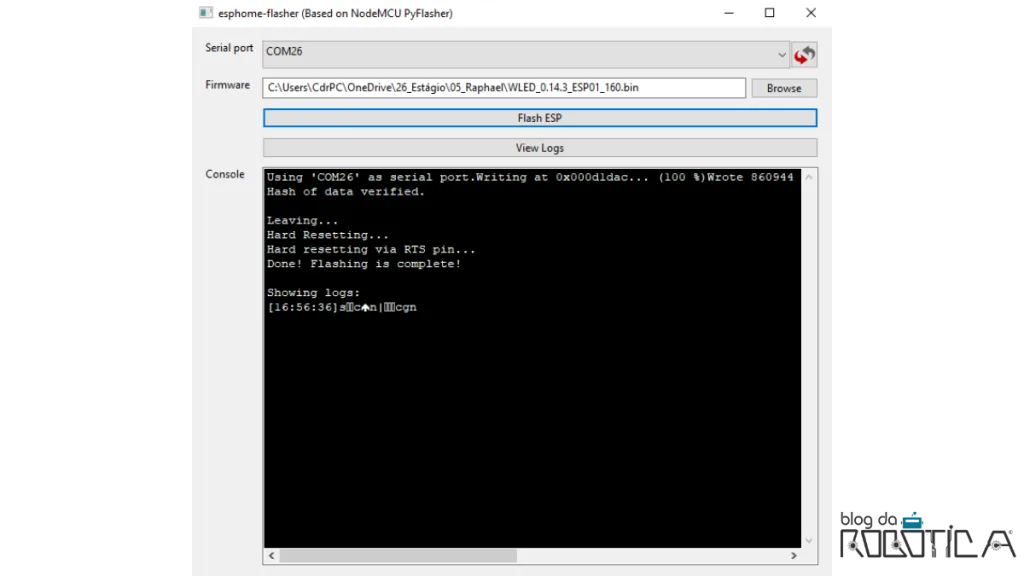Click "Hash of data verified." console line

(345, 191)
